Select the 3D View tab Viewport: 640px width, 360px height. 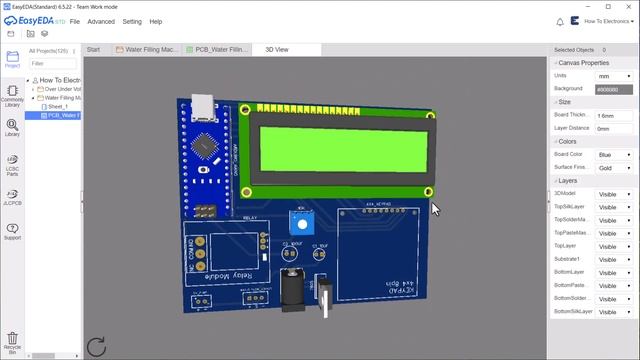pos(287,49)
